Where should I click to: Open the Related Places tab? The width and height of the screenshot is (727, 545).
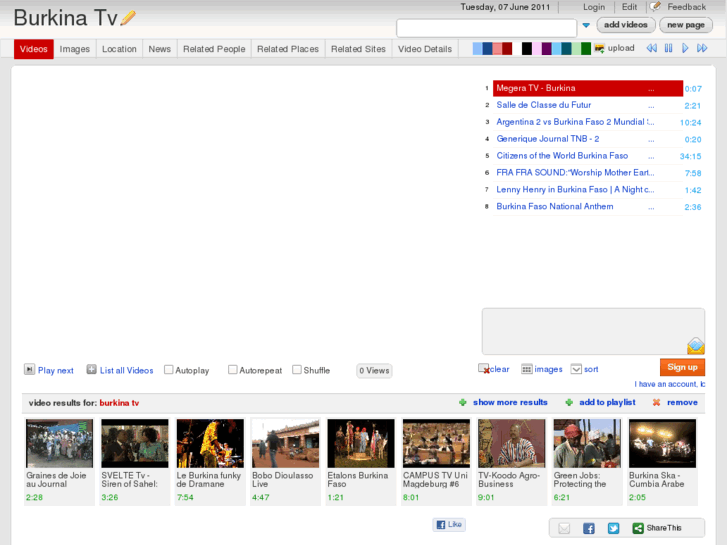(x=288, y=49)
